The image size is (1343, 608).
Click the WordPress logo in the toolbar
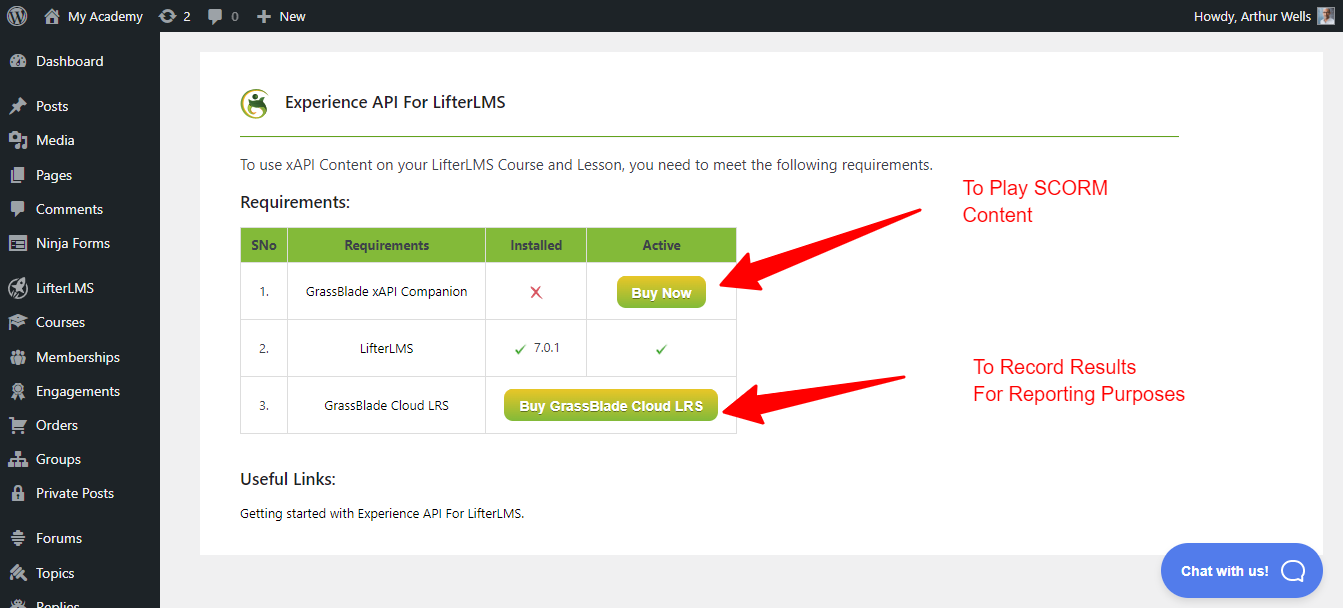[16, 15]
